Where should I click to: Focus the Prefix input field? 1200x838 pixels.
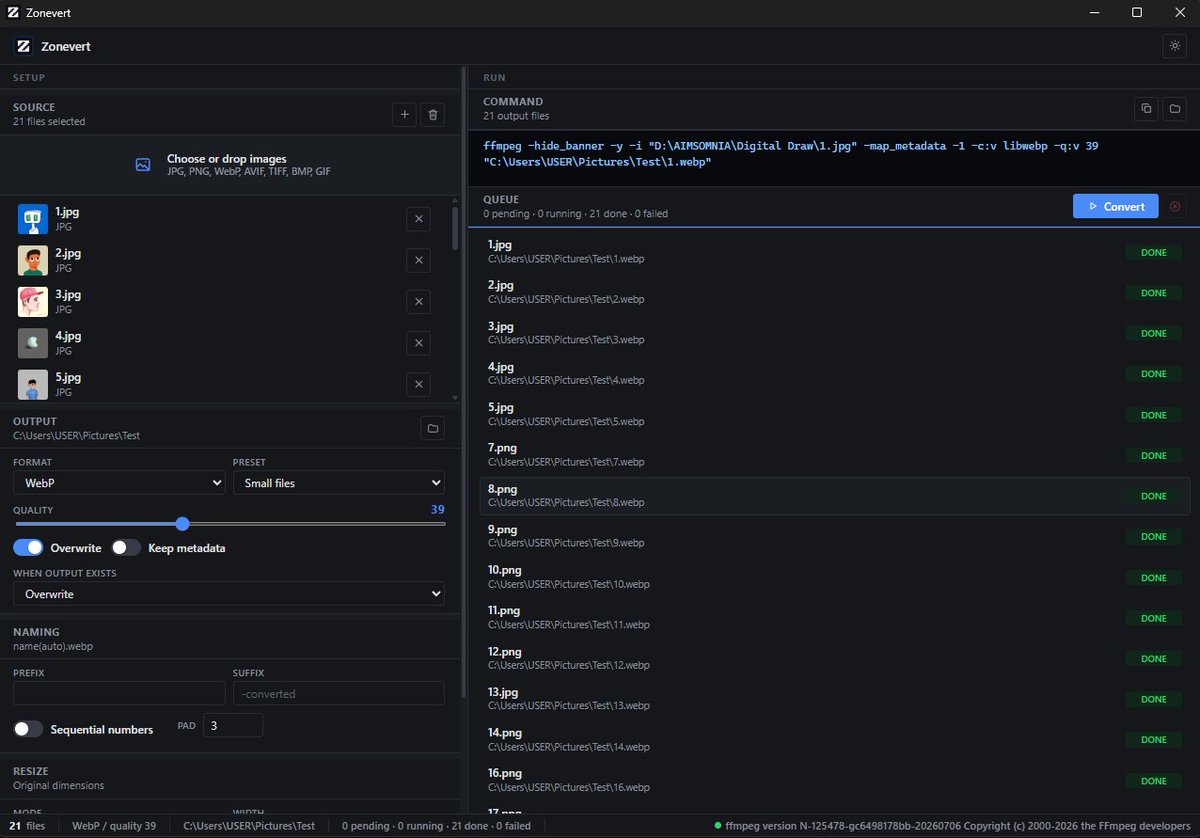tap(119, 693)
